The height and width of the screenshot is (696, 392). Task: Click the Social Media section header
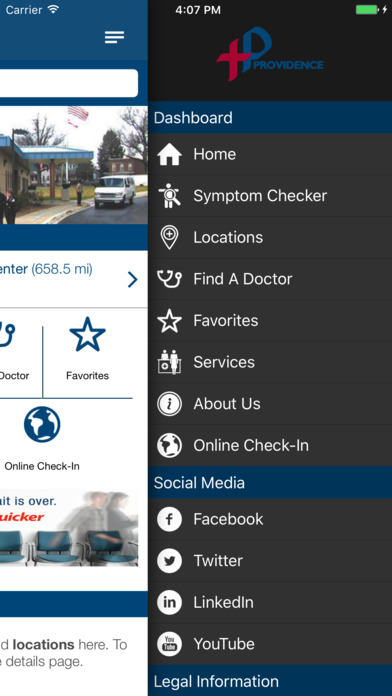(x=270, y=482)
